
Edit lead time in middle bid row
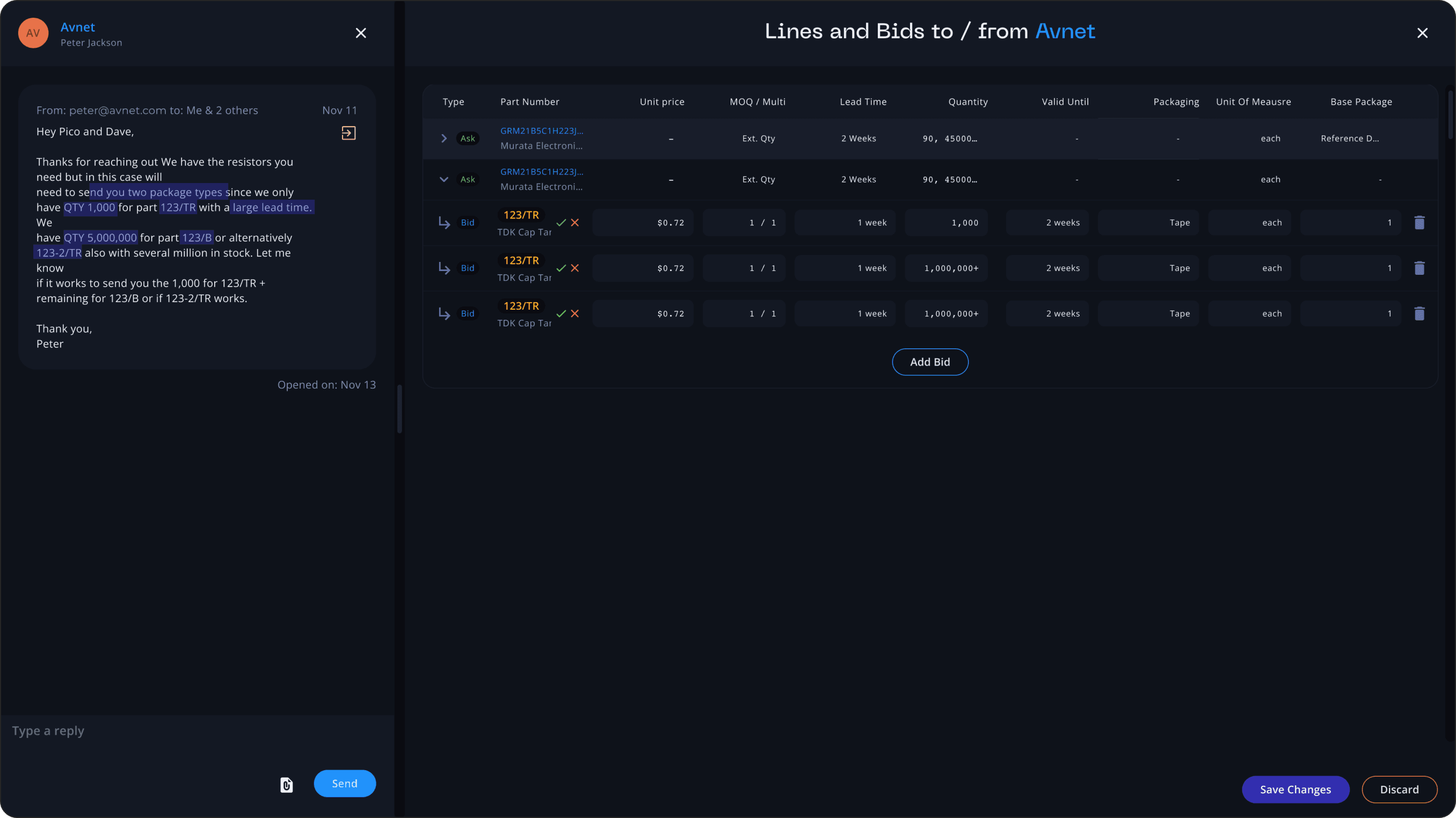tap(845, 268)
